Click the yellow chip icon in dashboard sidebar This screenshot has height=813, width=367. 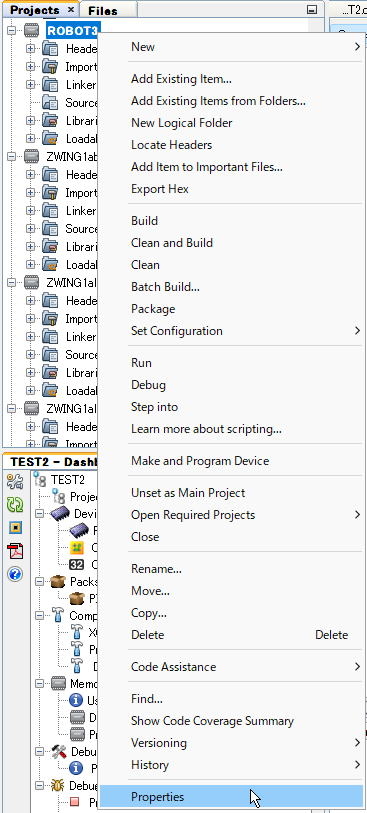click(x=15, y=527)
